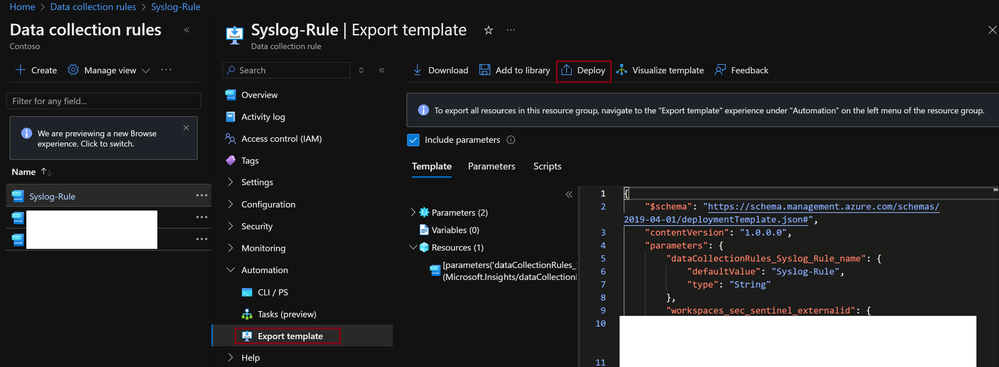999x367 pixels.
Task: Switch to the Parameters tab
Action: [491, 166]
